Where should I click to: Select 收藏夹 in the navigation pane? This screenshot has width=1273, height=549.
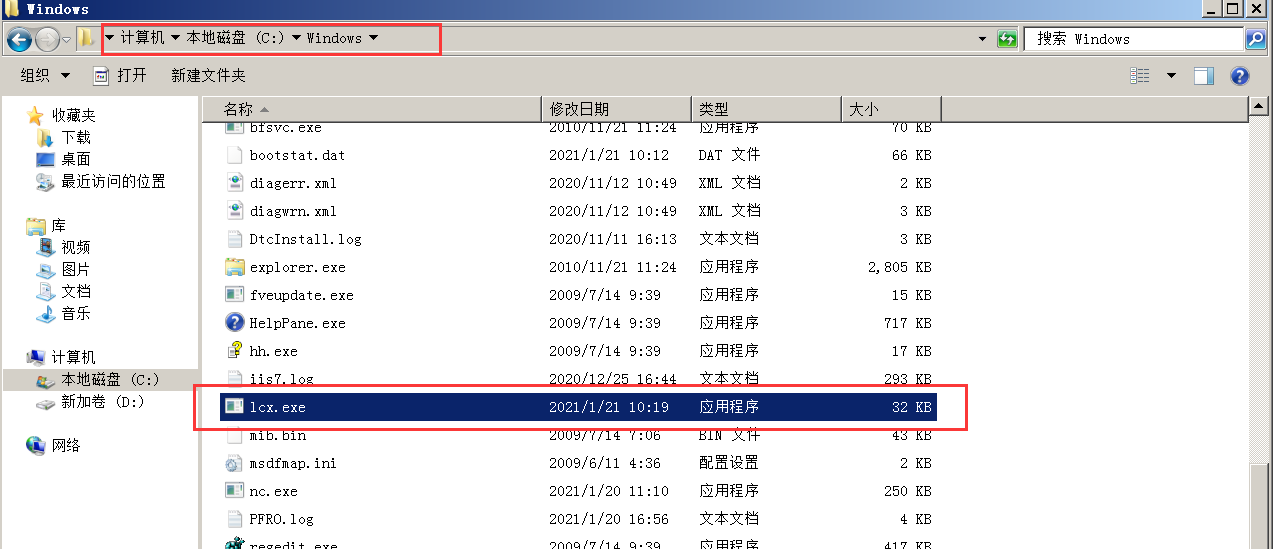[73, 115]
